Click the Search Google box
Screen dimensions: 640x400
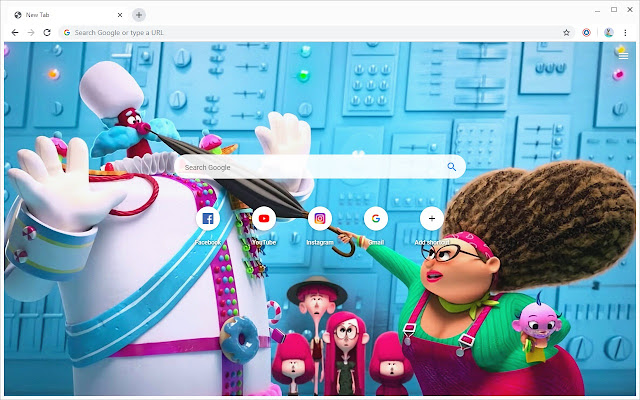pyautogui.click(x=320, y=167)
